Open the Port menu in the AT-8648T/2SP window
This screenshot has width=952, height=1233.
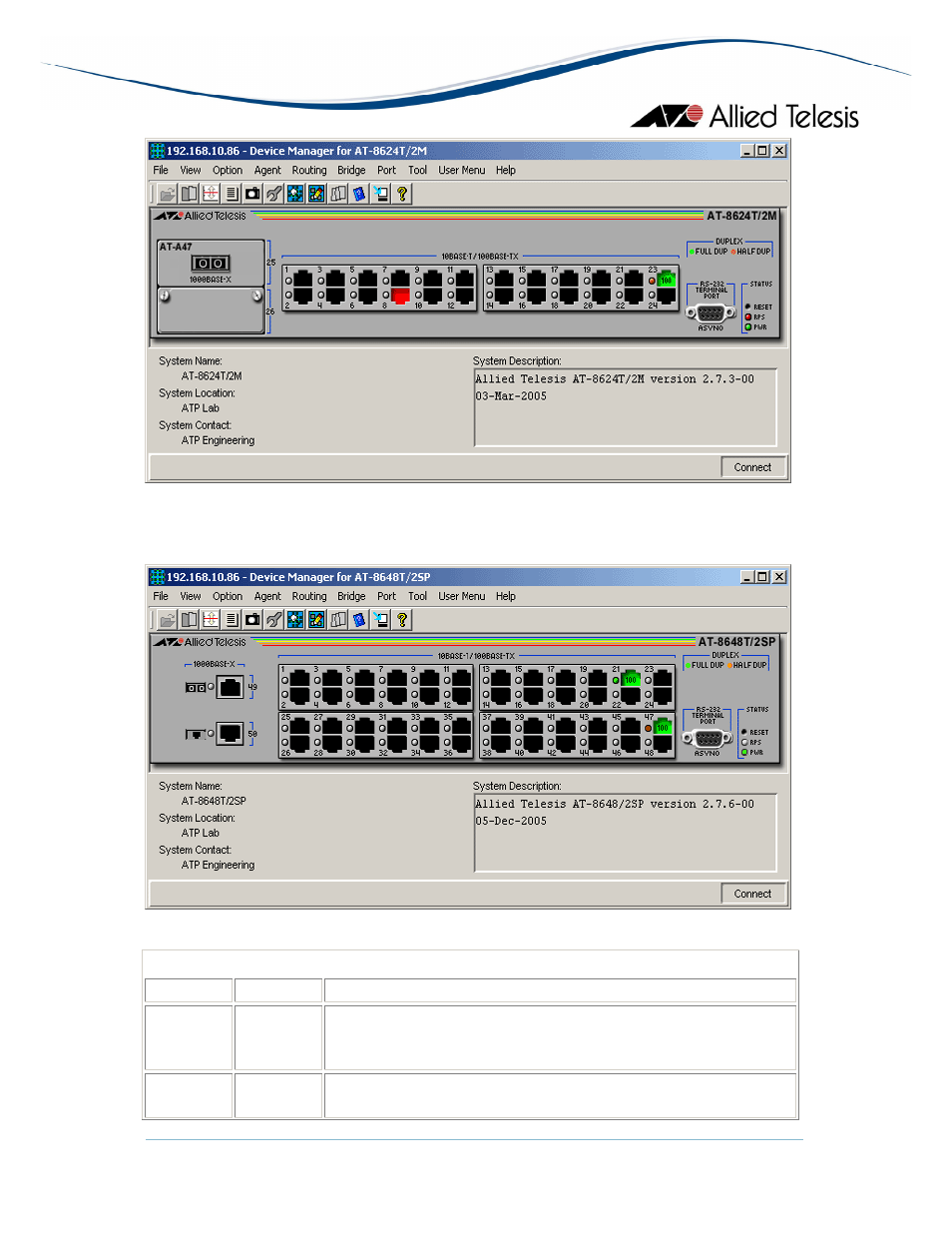click(x=386, y=597)
